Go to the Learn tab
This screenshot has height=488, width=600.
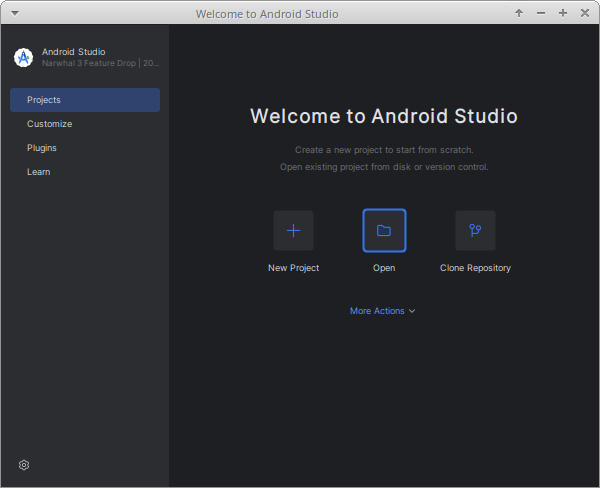85,172
